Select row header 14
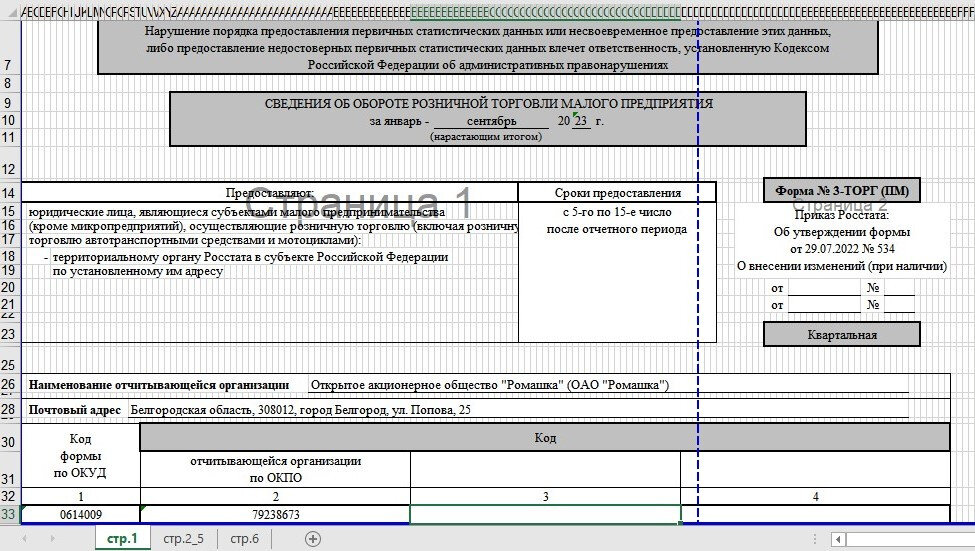This screenshot has height=551, width=975. [8, 193]
